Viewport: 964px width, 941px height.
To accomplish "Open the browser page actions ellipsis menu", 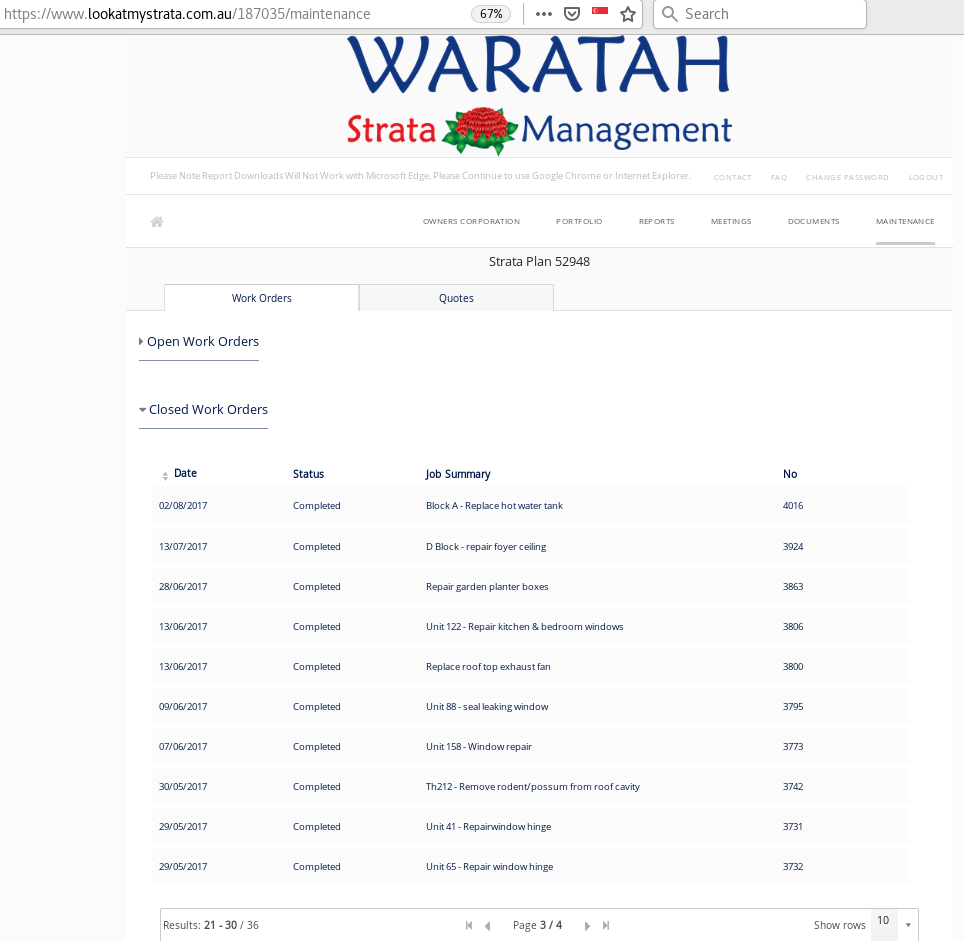I will coord(544,14).
